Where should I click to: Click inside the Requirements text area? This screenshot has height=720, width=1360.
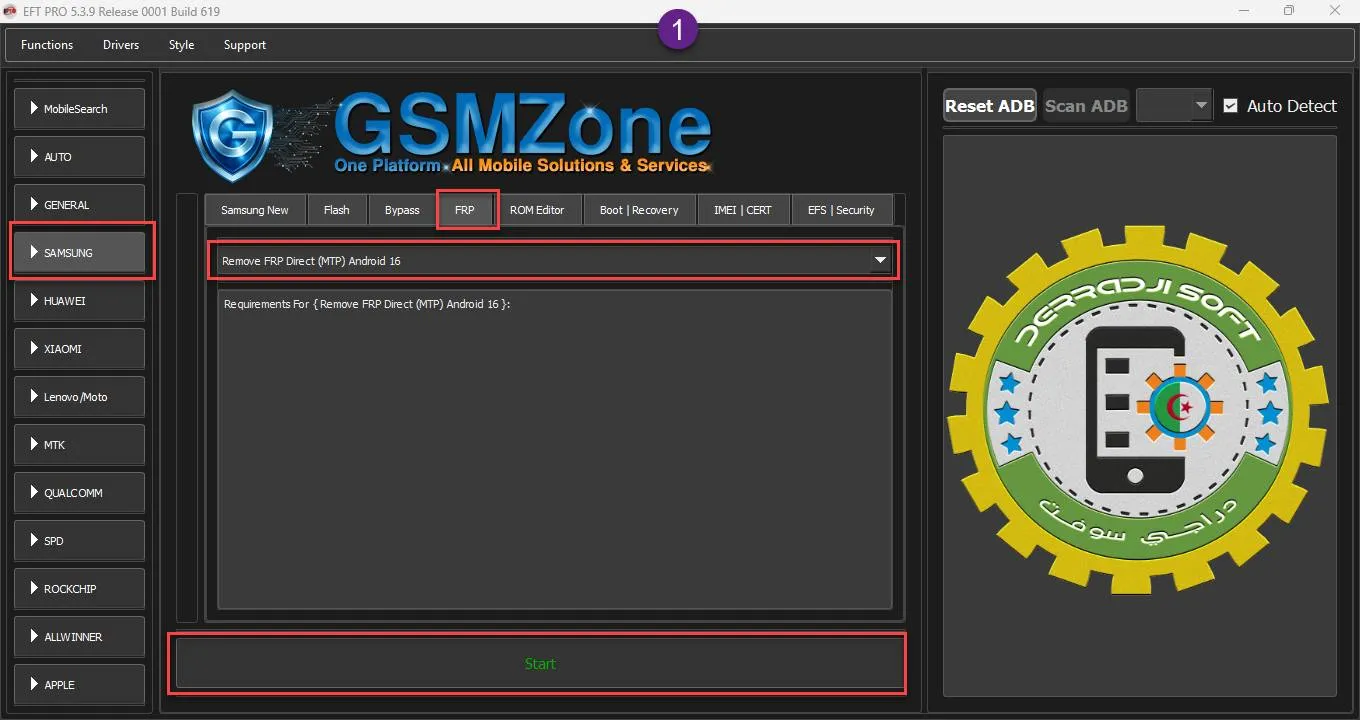554,450
